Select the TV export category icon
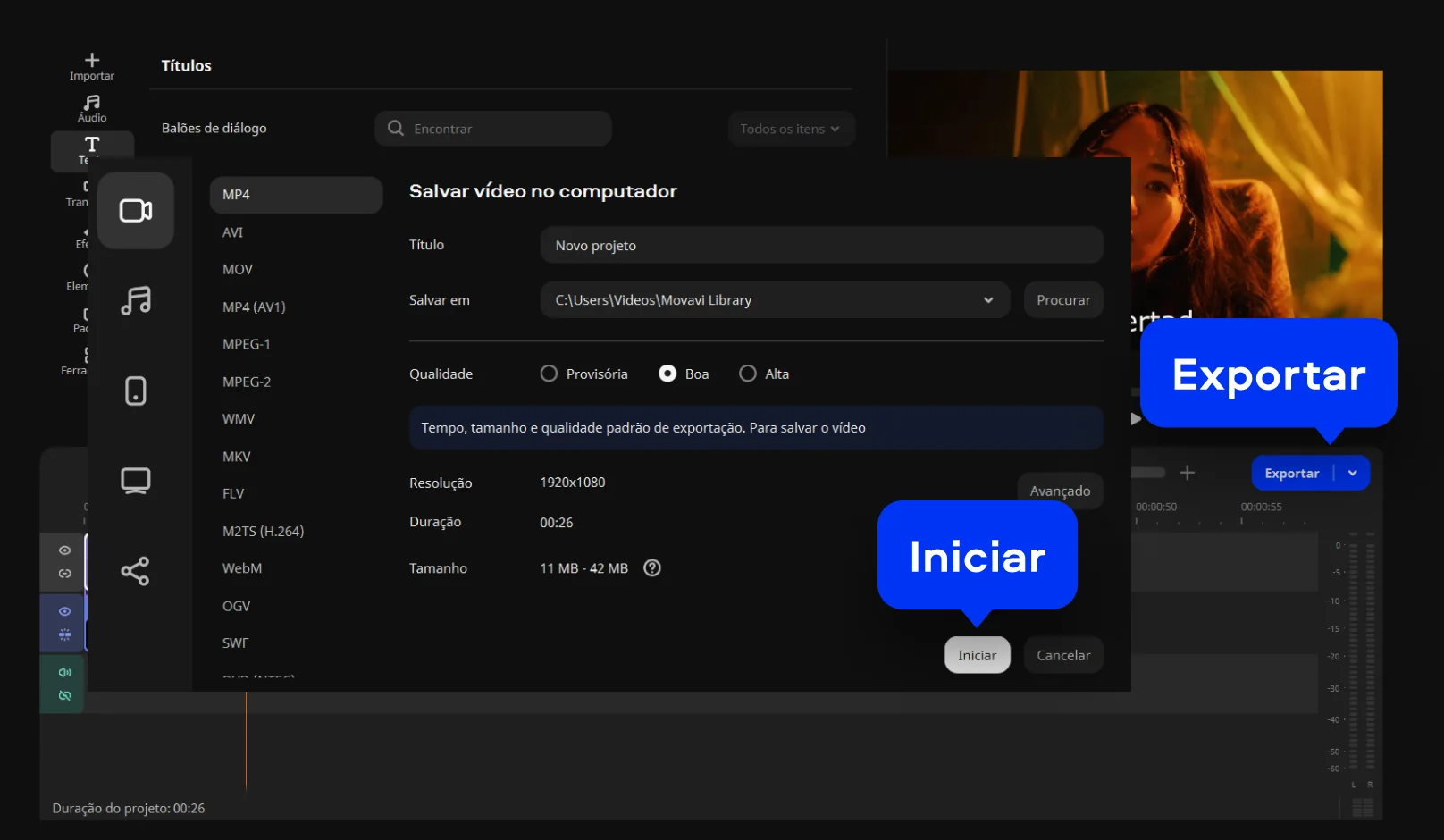Screen dimensions: 1444x840 click(136, 481)
